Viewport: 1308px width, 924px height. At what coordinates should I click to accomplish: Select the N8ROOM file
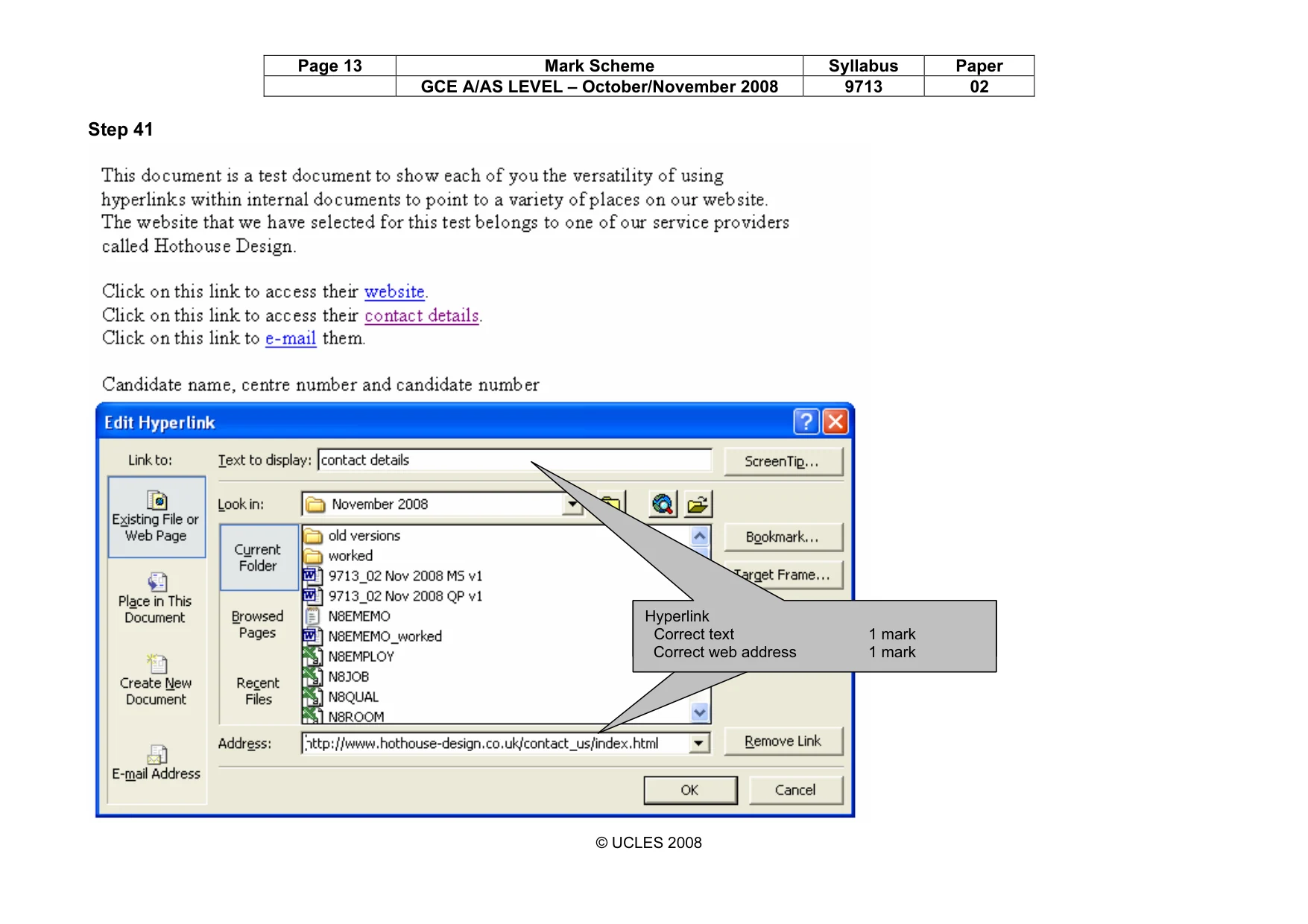click(x=344, y=716)
